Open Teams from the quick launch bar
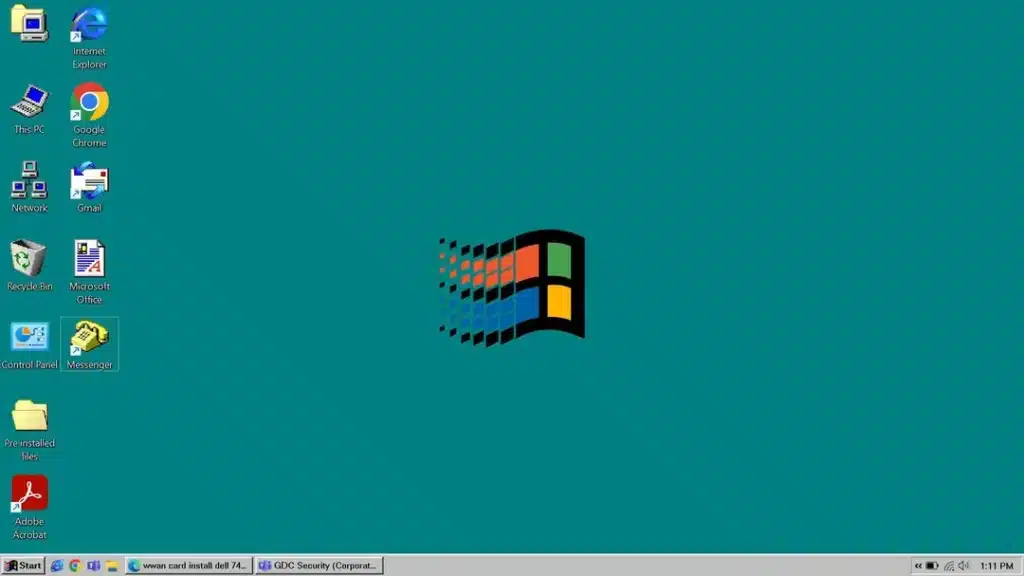Viewport: 1024px width, 576px height. pos(93,566)
